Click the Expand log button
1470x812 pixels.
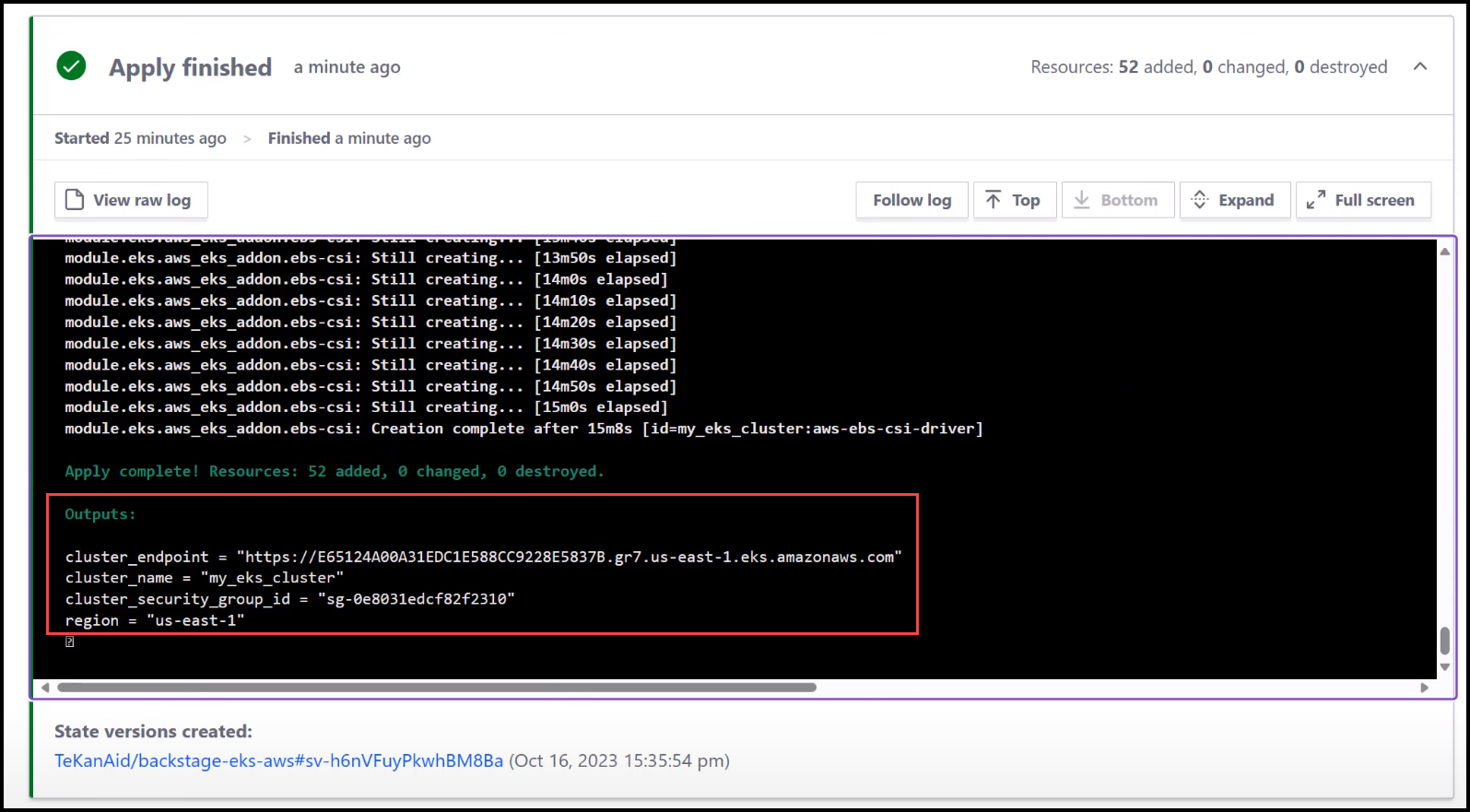pos(1233,200)
